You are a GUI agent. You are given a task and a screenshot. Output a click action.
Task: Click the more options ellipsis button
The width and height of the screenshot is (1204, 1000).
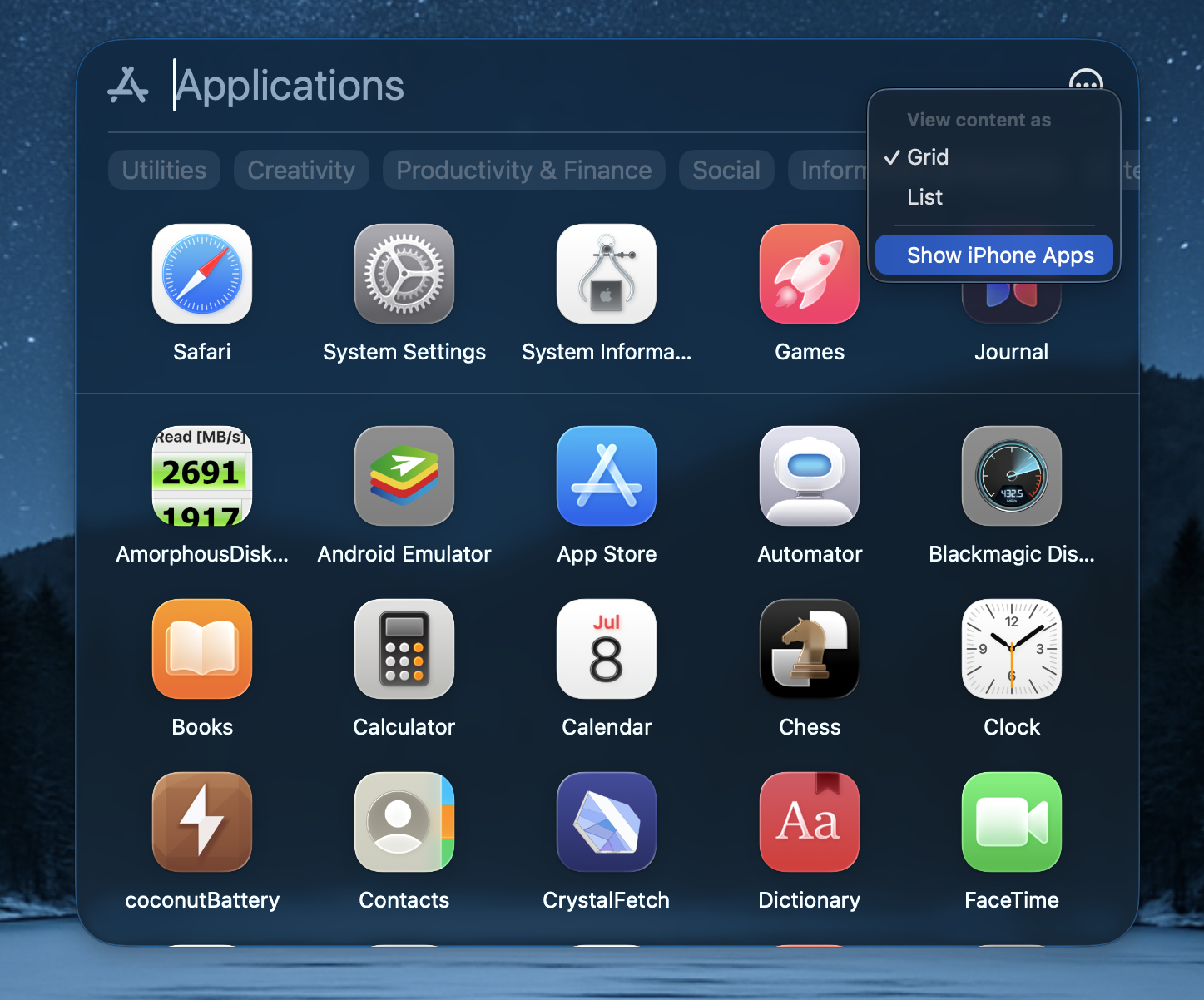[1085, 81]
